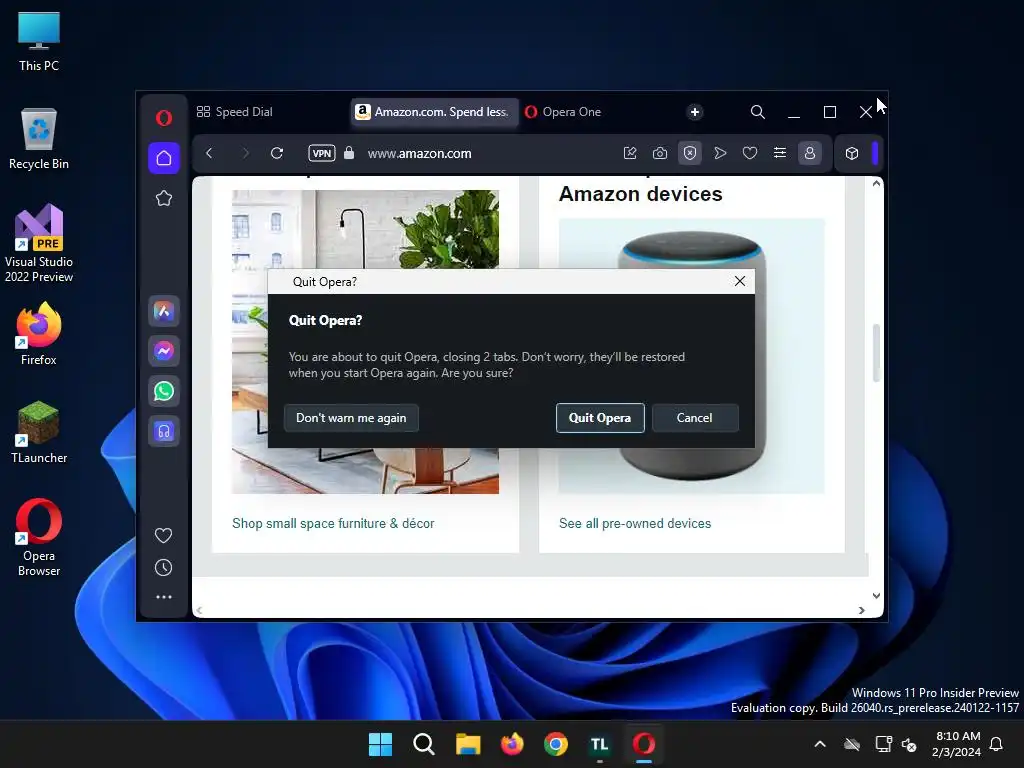1024x768 pixels.
Task: Toggle the VPN badge
Action: pyautogui.click(x=321, y=153)
